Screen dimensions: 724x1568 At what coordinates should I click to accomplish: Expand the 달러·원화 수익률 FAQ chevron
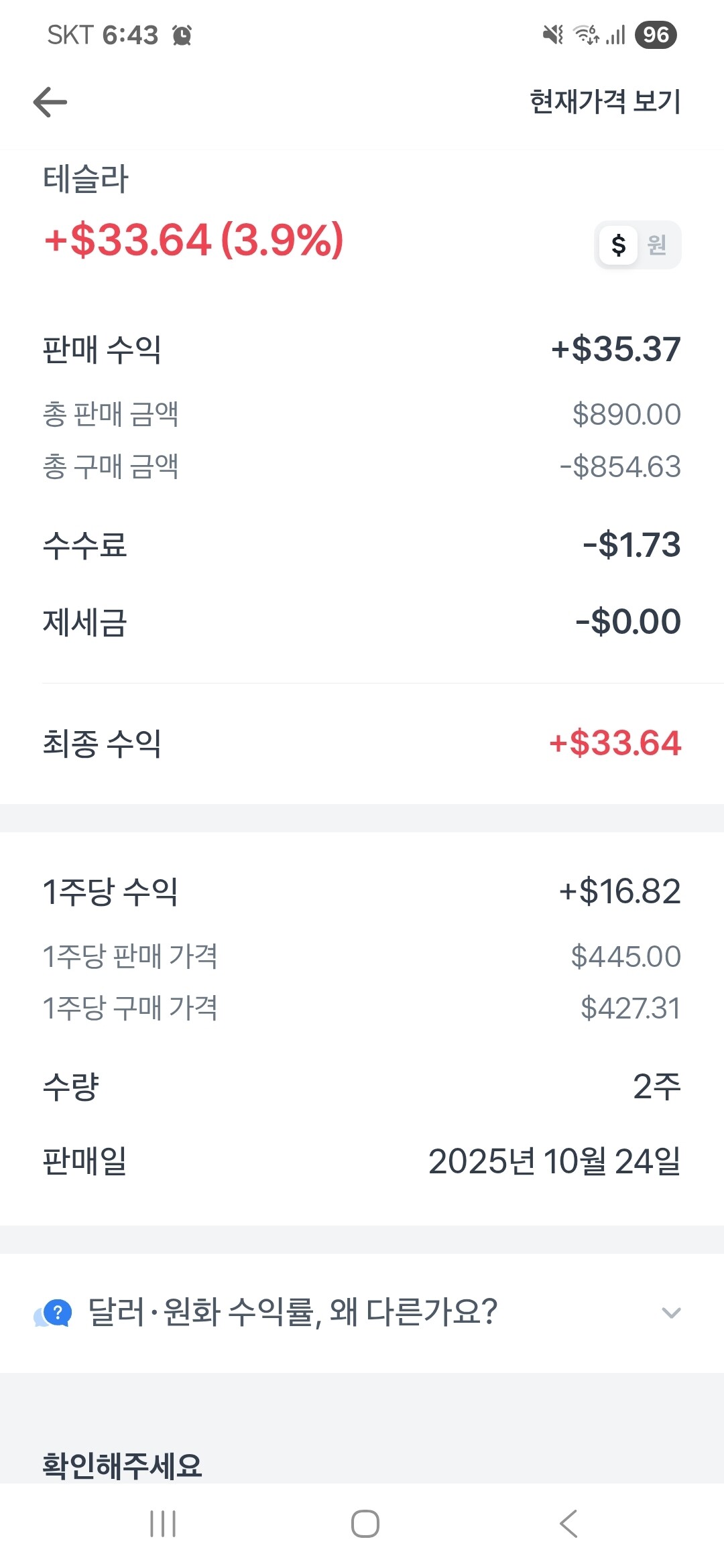pyautogui.click(x=671, y=1312)
